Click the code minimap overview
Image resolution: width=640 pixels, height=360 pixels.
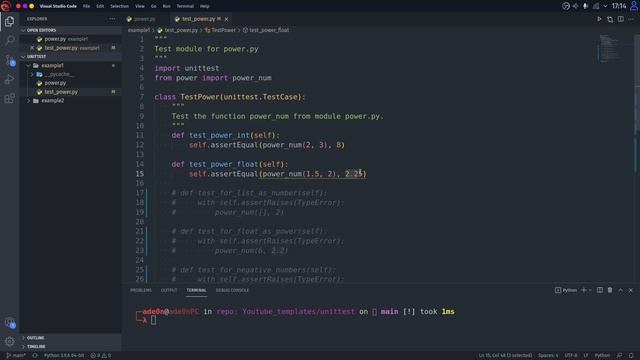pos(609,48)
